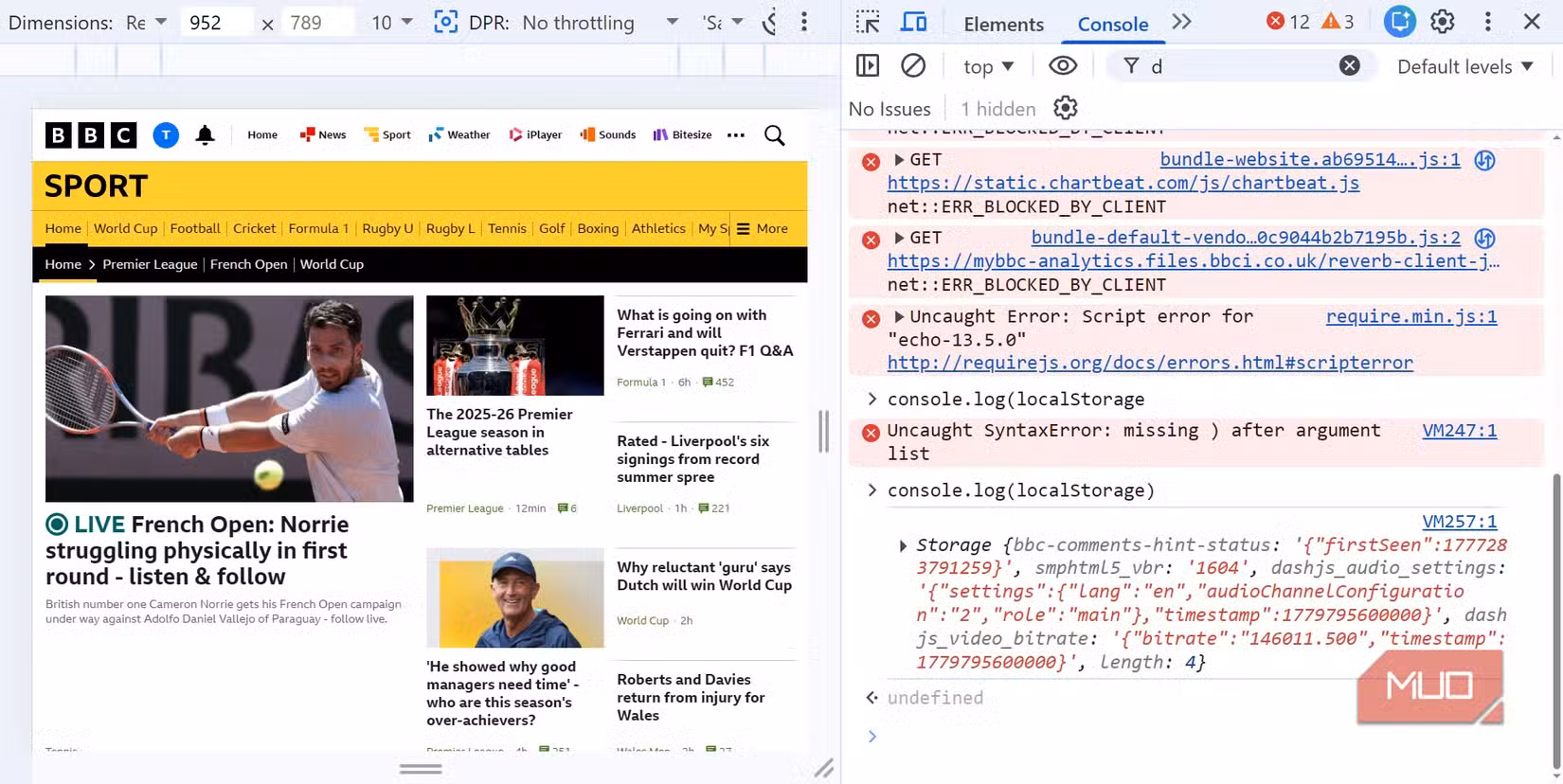Open the Norrie French Open photo
Screen dimensions: 1563x784
(229, 399)
